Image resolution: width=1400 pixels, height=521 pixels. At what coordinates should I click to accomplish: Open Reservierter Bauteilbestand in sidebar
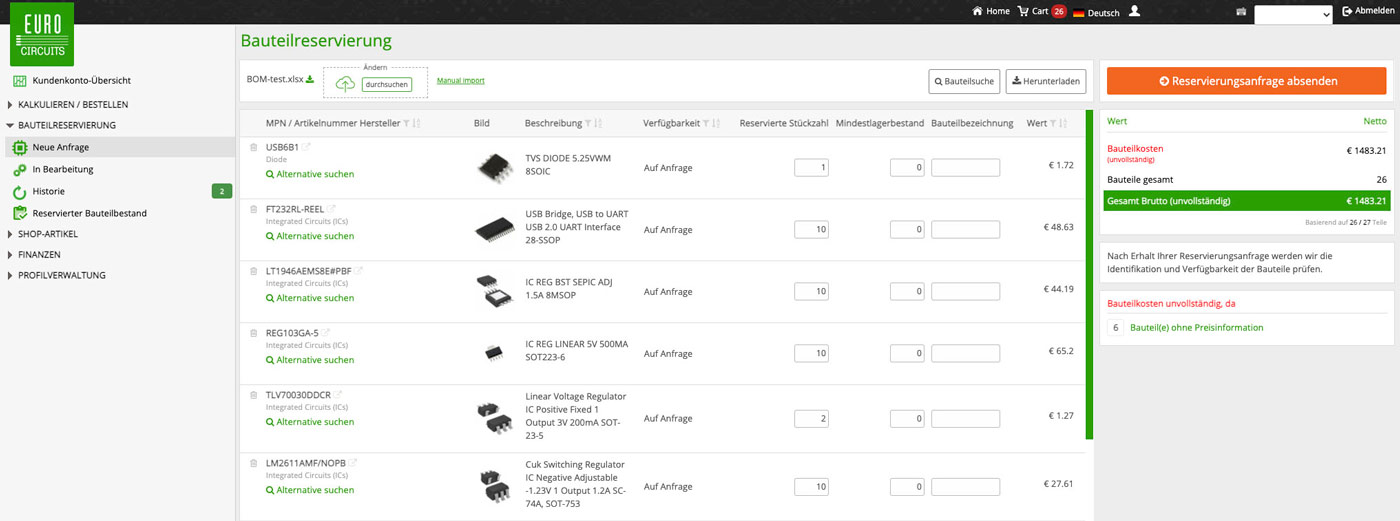point(89,213)
